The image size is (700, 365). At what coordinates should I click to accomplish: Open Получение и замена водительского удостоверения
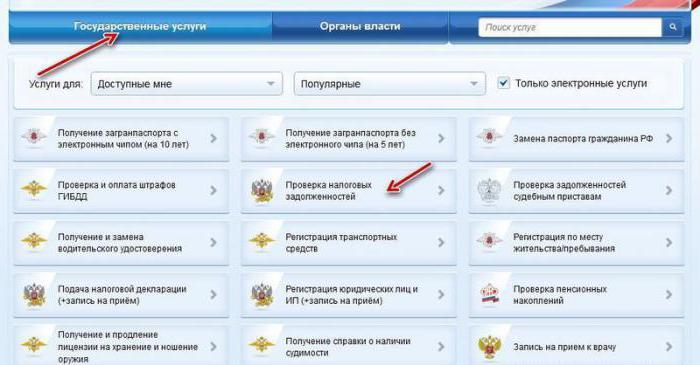tap(120, 243)
